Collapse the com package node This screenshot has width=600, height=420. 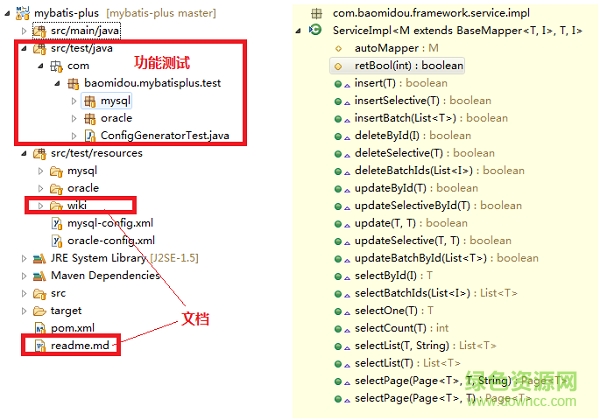pos(41,66)
